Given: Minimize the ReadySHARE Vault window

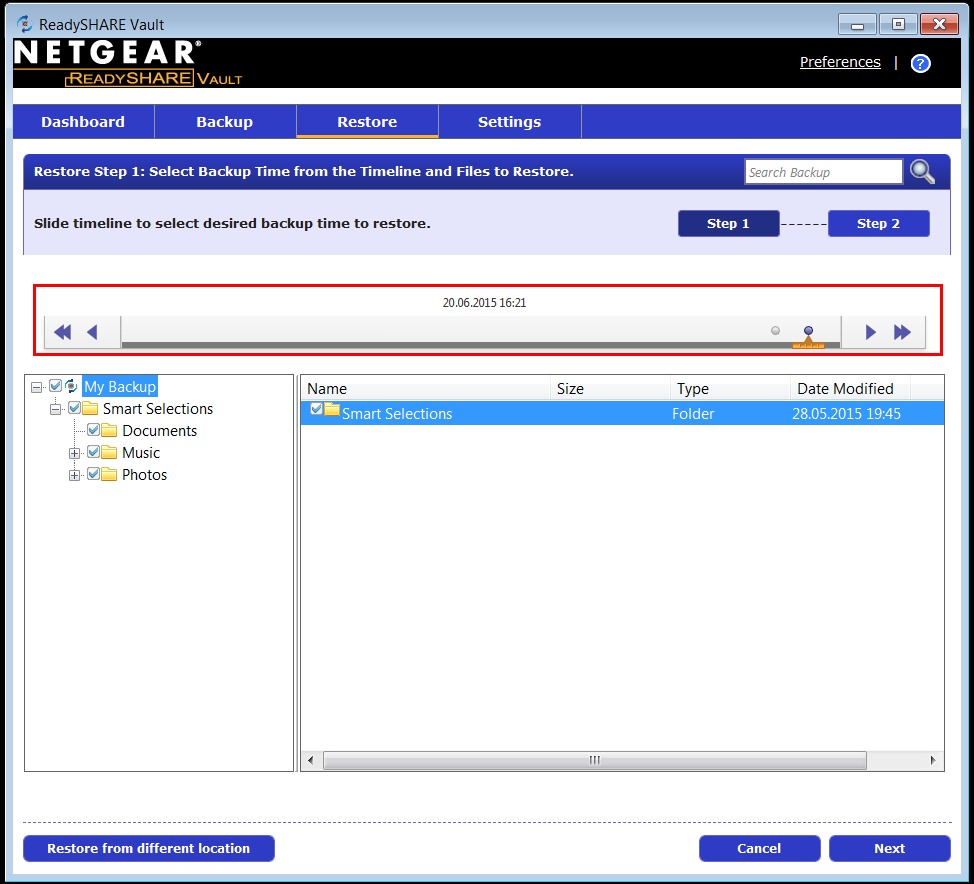Looking at the screenshot, I should tap(857, 24).
